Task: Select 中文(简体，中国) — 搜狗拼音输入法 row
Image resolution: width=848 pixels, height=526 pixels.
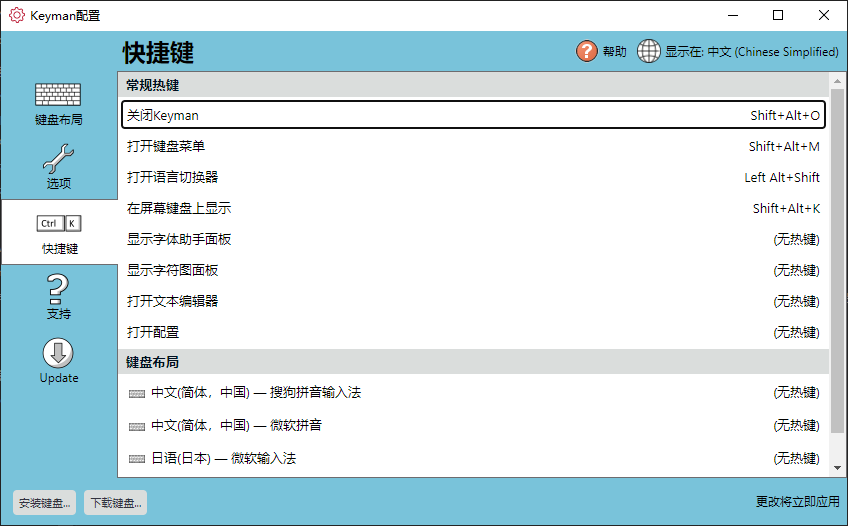Action: (x=473, y=392)
